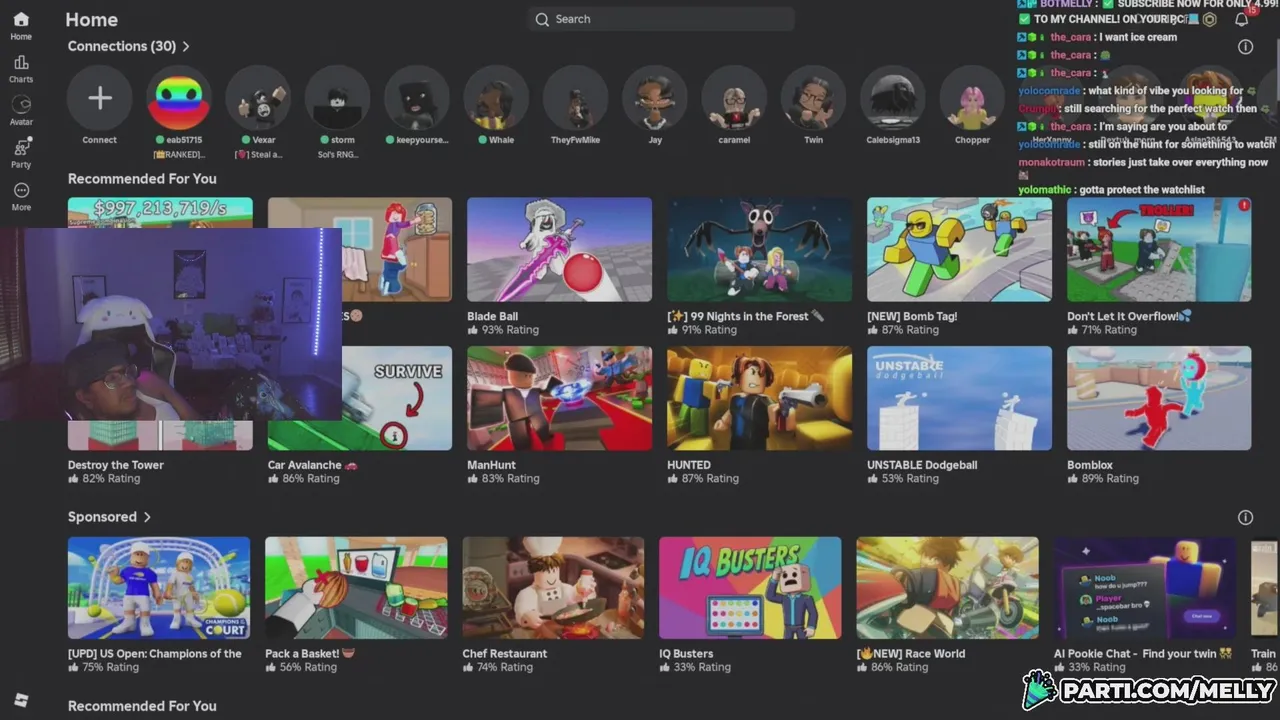Open caramel's avatar
This screenshot has height=720, width=1280.
click(734, 98)
